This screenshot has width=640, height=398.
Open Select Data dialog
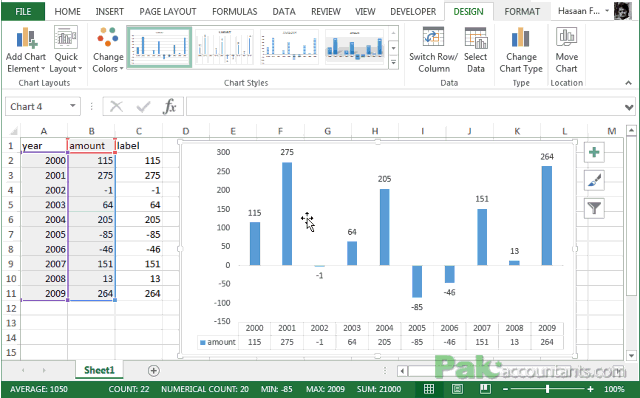click(476, 50)
